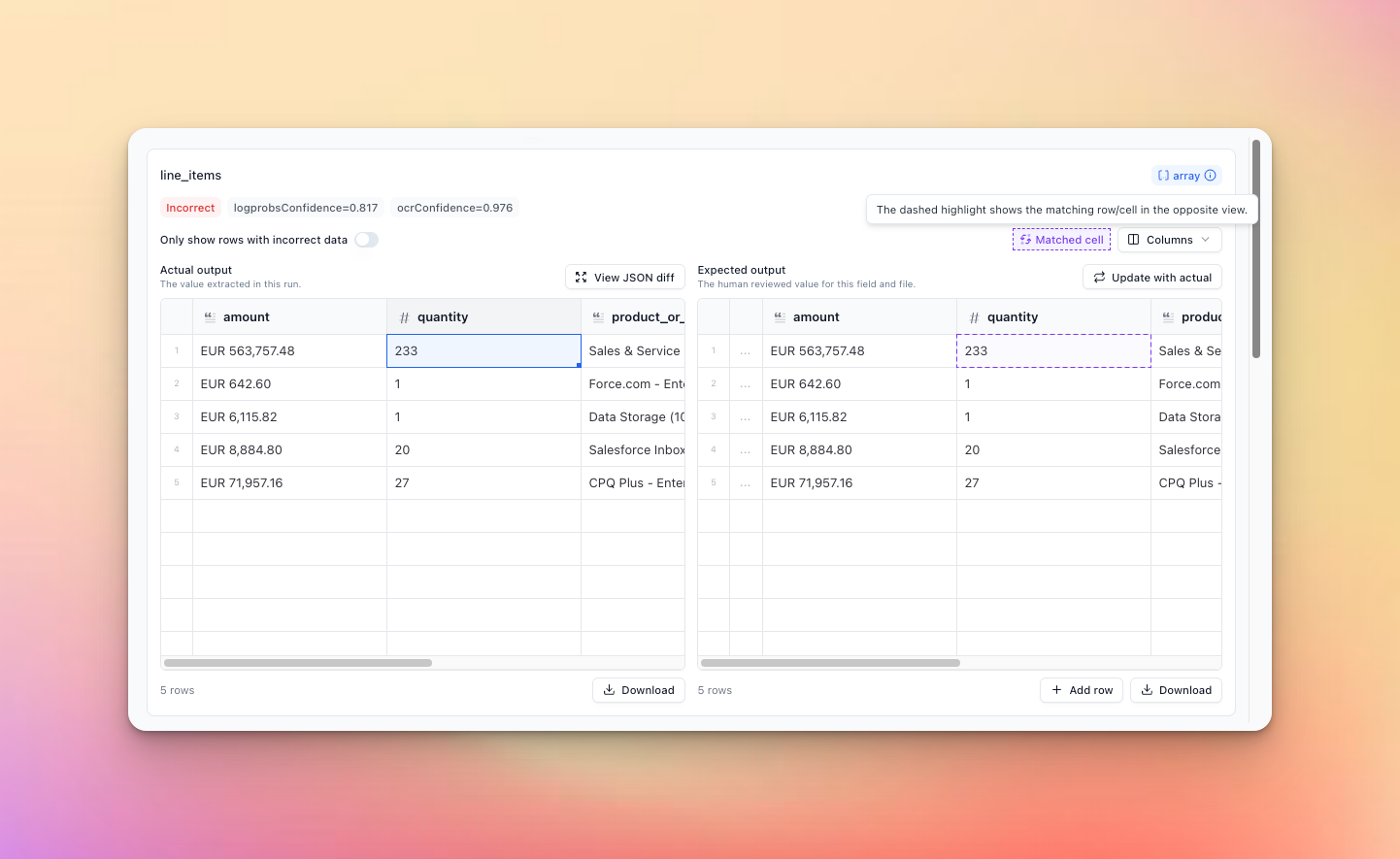The width and height of the screenshot is (1400, 859).
Task: Click Update with actual button
Action: [1151, 278]
